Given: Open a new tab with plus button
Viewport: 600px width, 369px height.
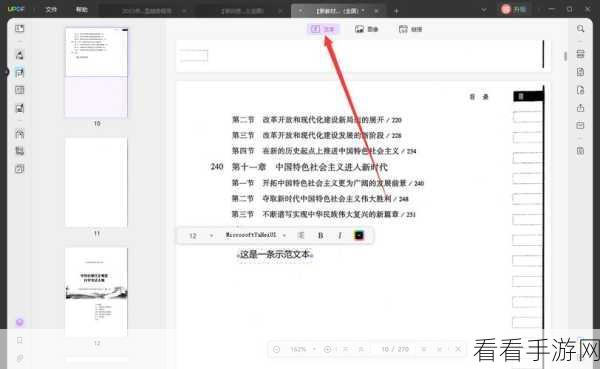Looking at the screenshot, I should [x=396, y=11].
